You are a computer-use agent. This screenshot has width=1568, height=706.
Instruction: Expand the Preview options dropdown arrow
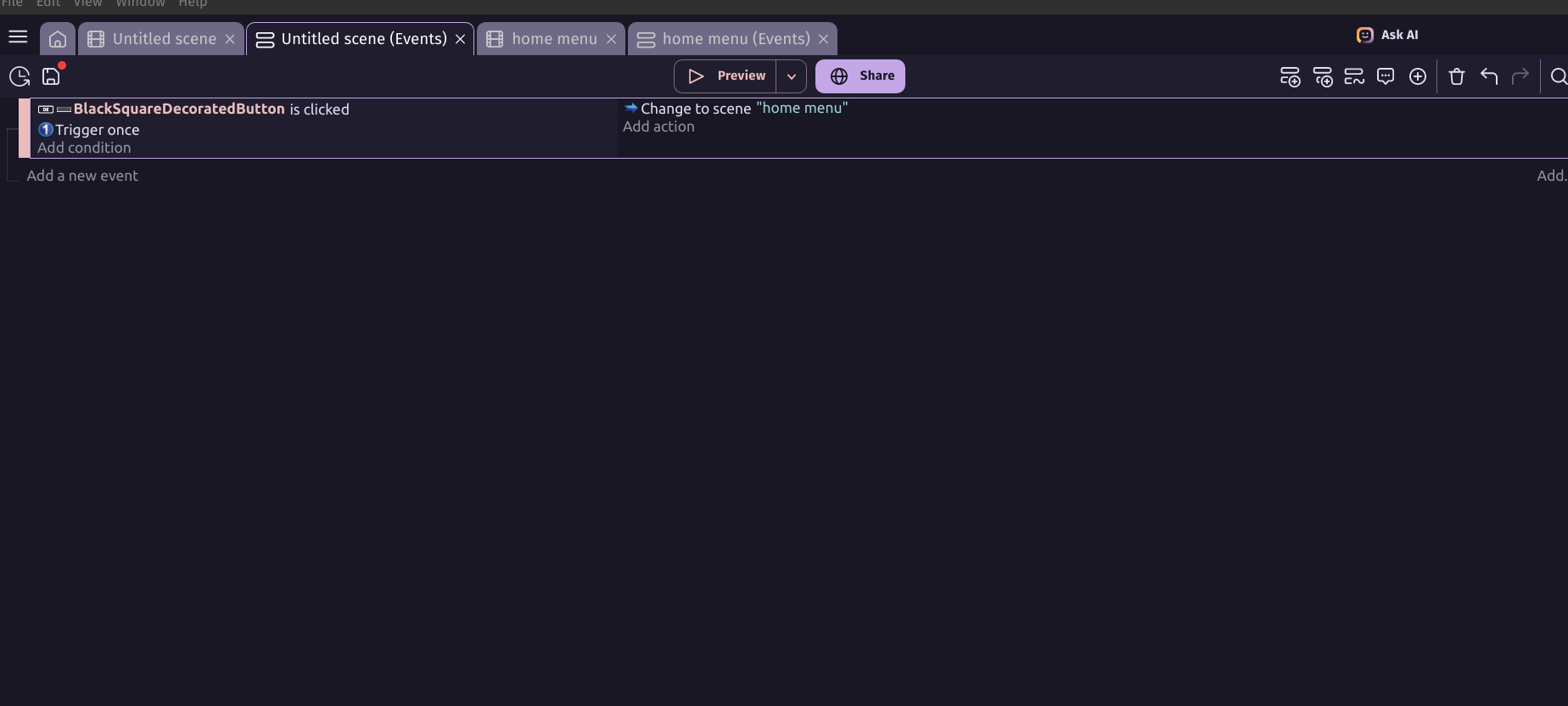(791, 76)
